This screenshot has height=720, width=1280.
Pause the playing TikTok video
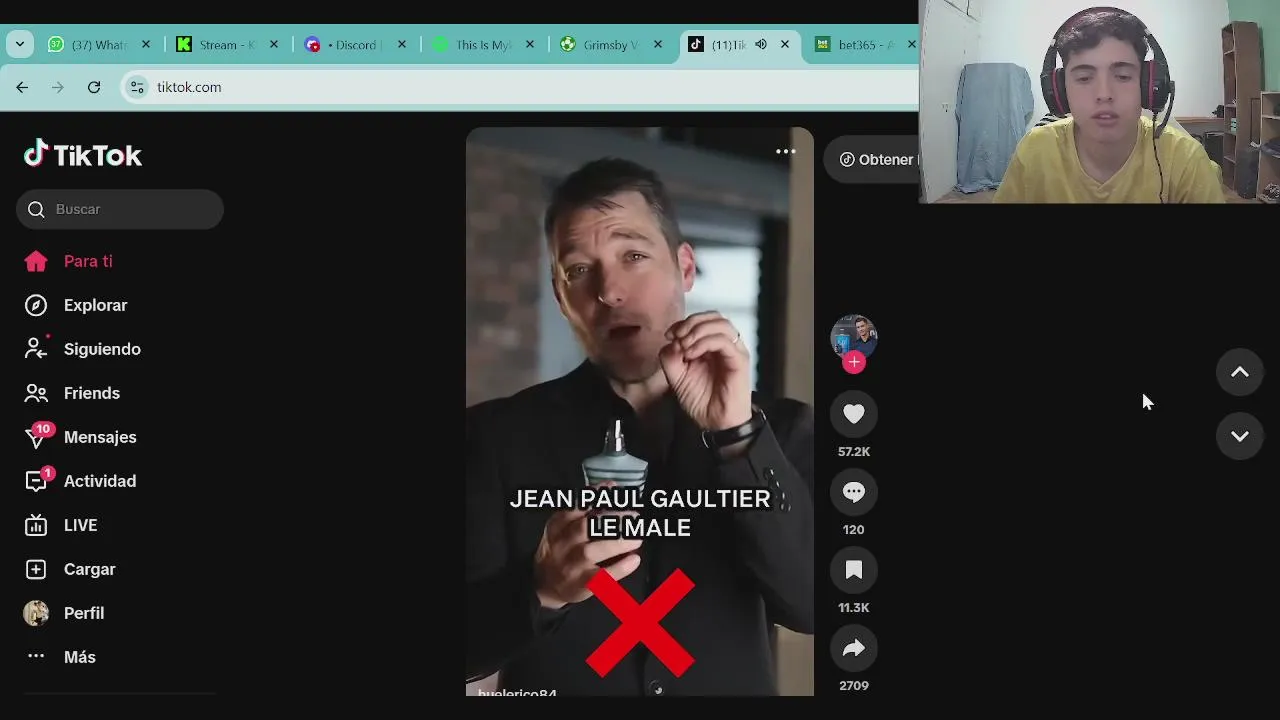coord(640,411)
